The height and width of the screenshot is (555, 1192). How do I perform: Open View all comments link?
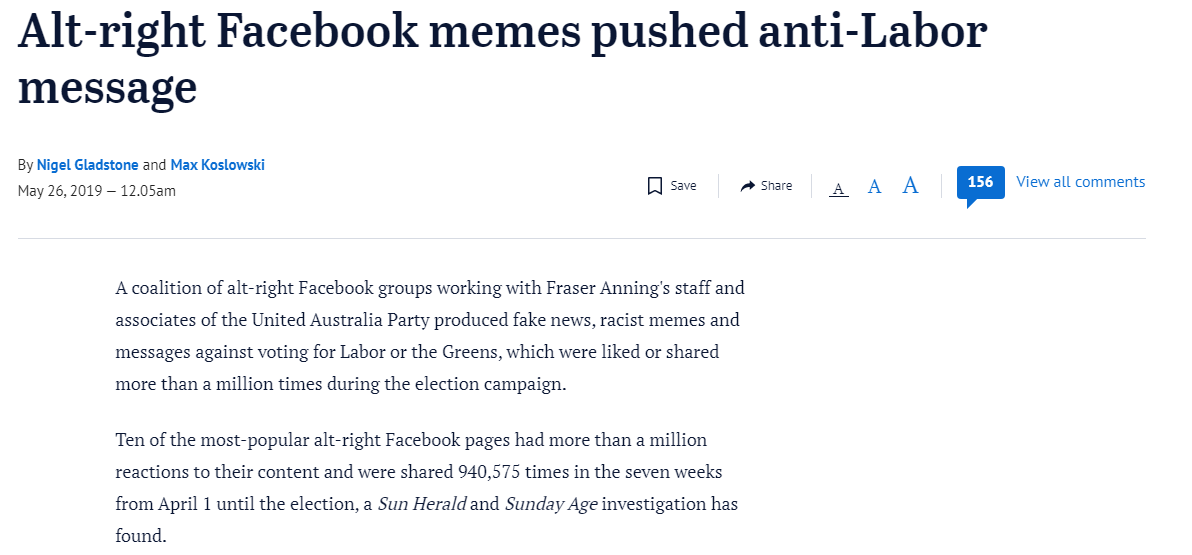(x=1080, y=182)
